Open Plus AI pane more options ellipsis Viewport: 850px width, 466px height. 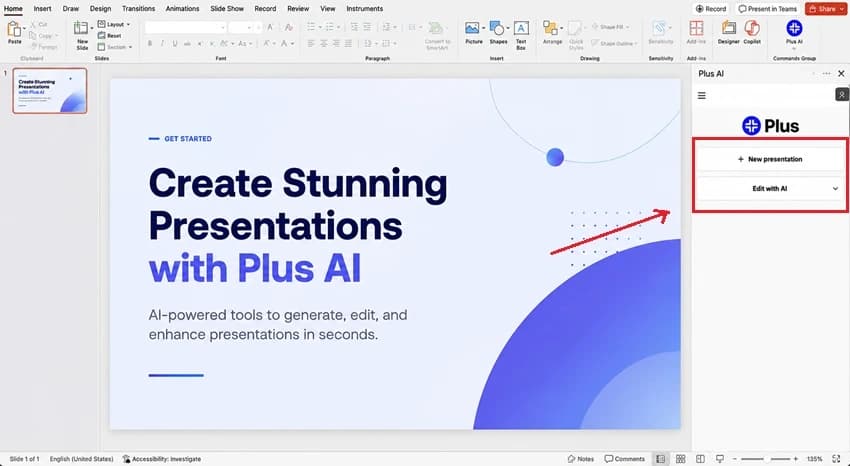826,74
